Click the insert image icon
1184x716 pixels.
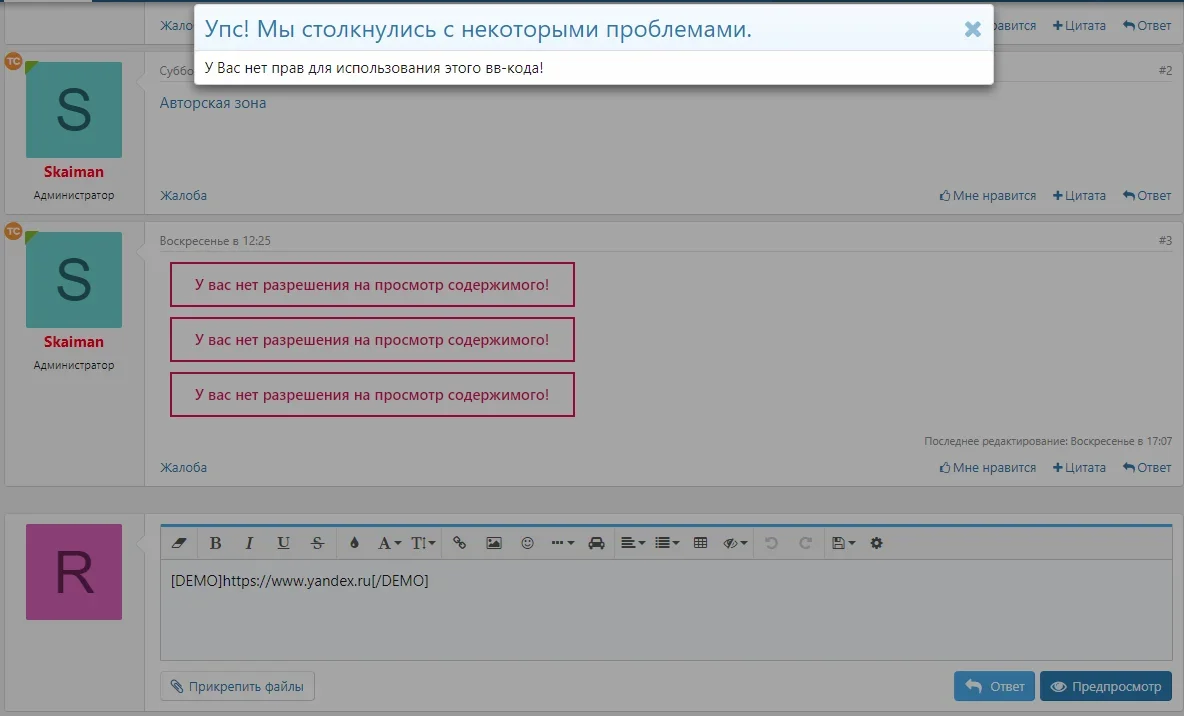click(494, 543)
